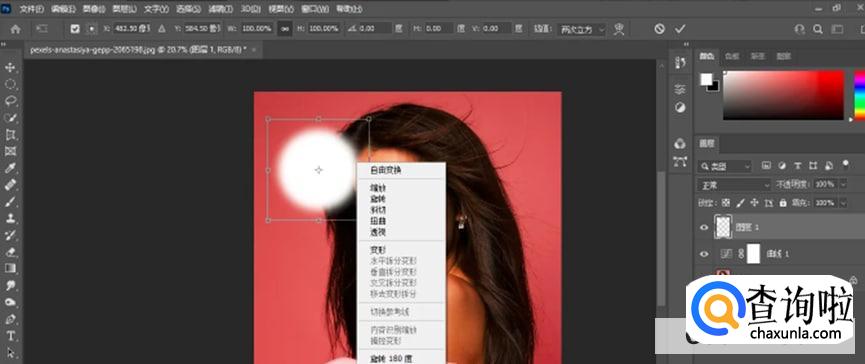The height and width of the screenshot is (364, 865).
Task: Toggle the reference point checkbox
Action: [x=75, y=29]
